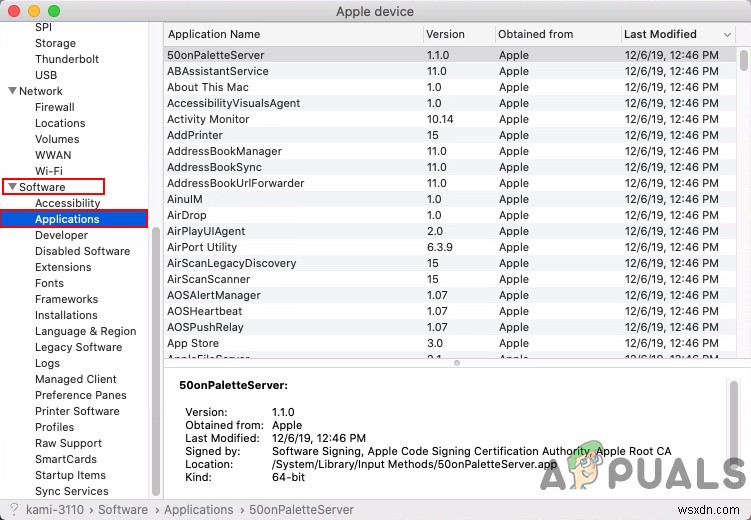Select Volumes under Network

(x=57, y=139)
